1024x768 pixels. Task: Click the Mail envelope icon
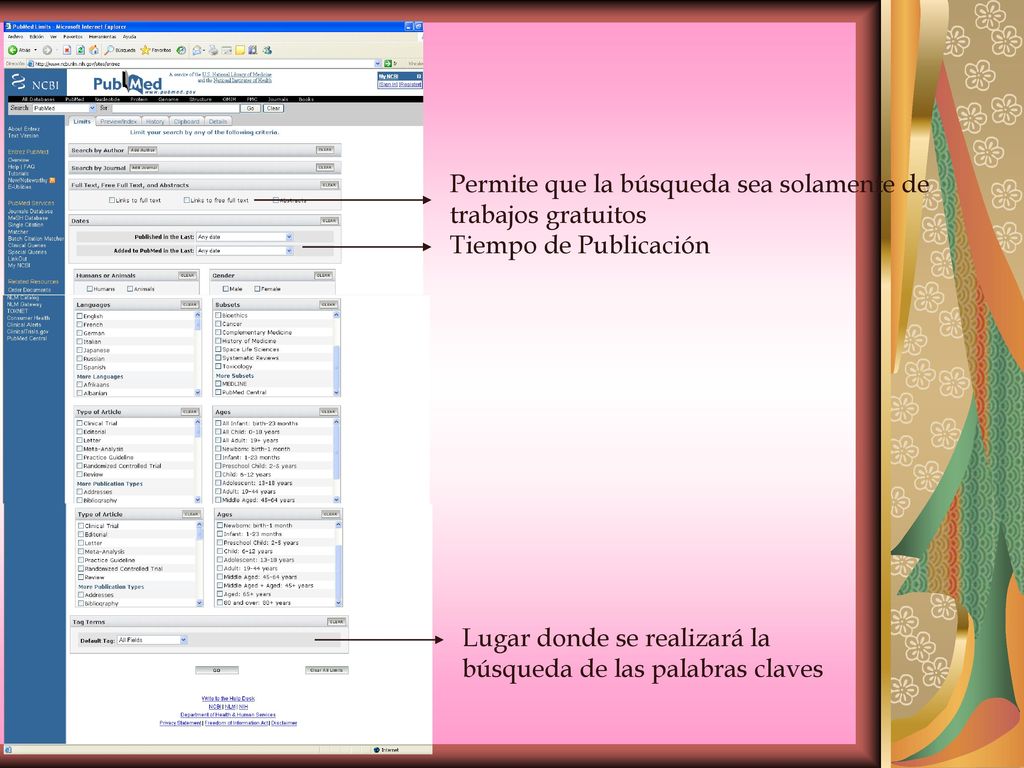pyautogui.click(x=196, y=50)
